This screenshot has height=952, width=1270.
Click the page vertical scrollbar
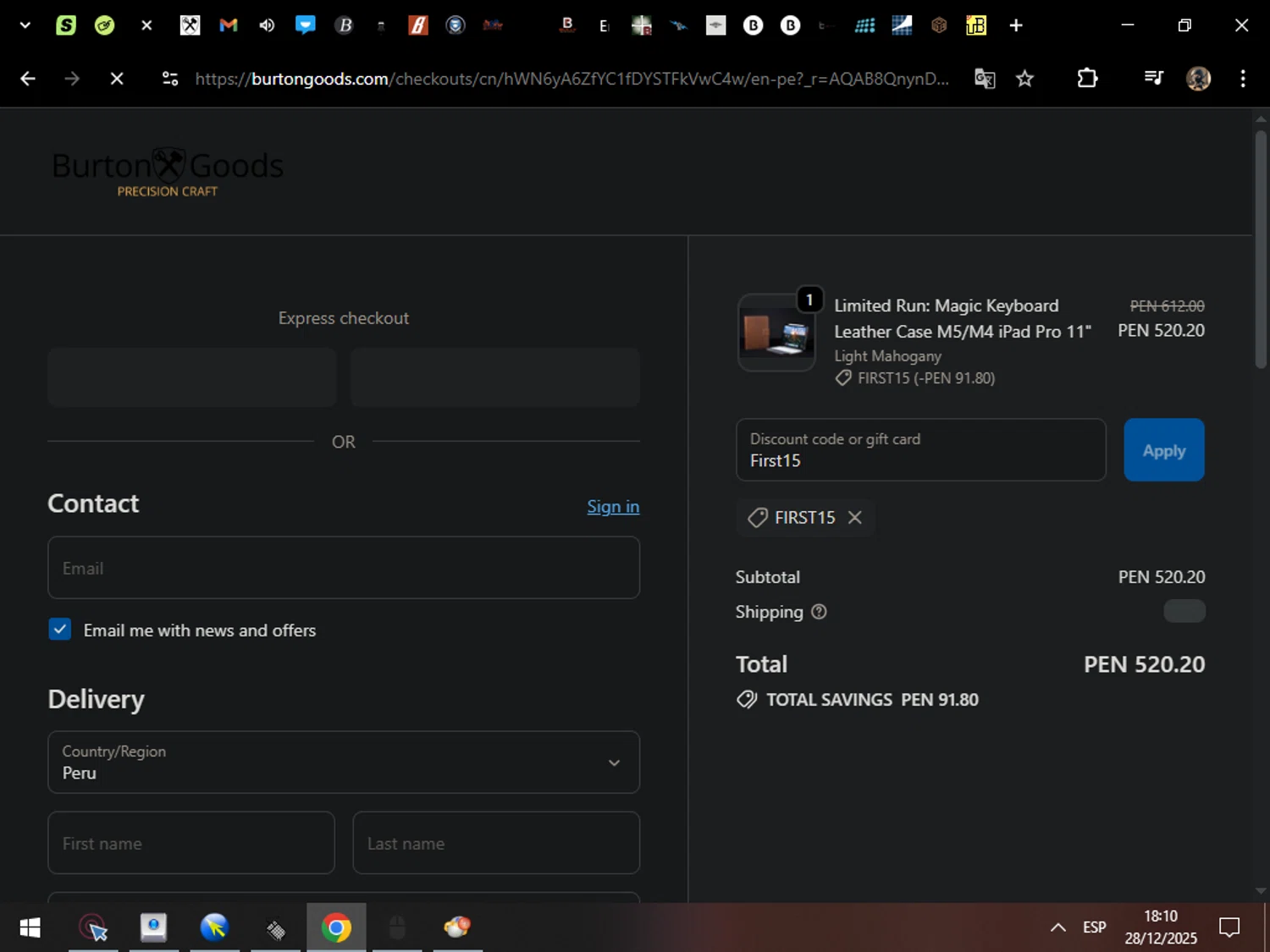pos(1261,250)
